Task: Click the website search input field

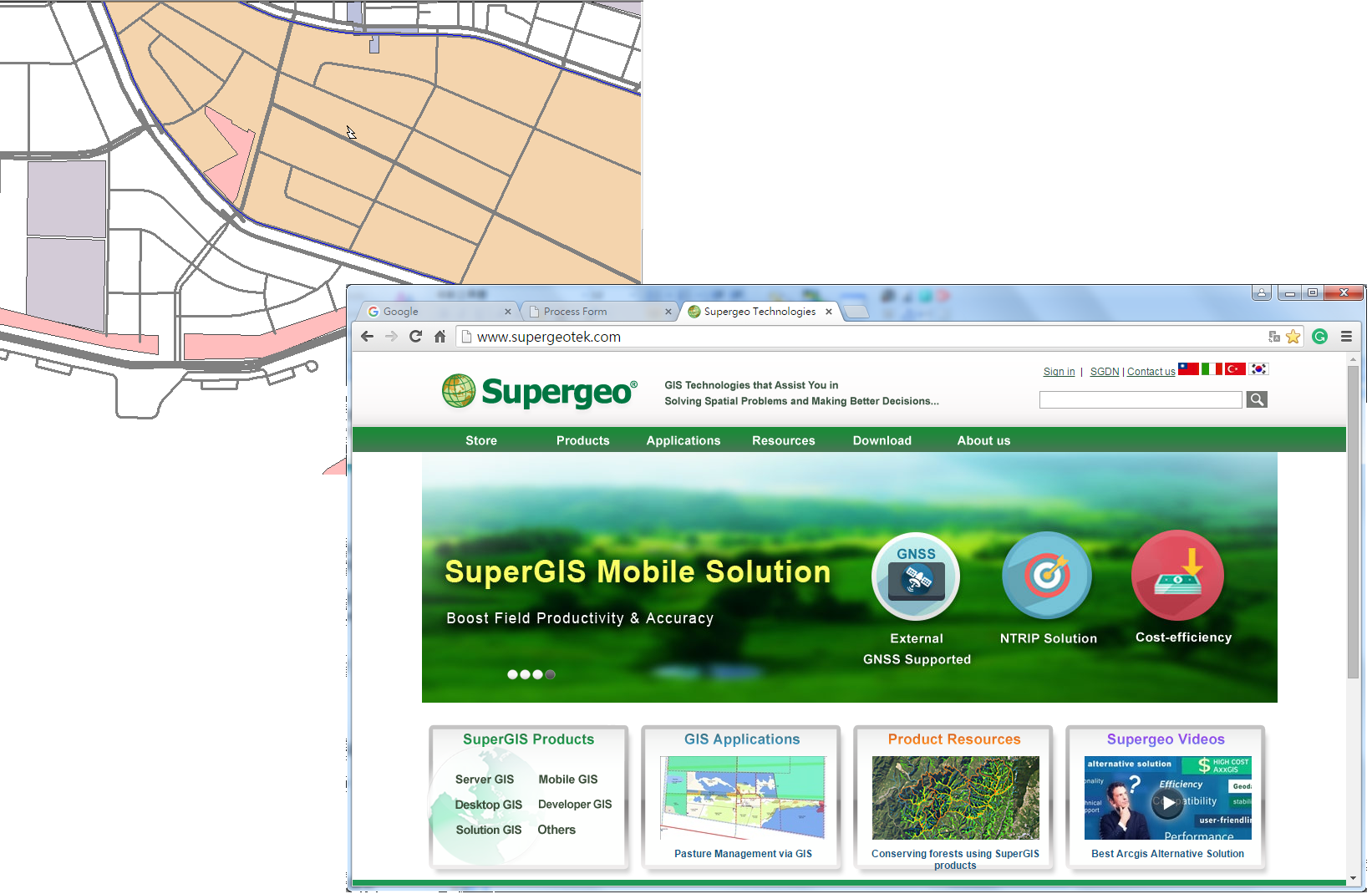Action: click(1141, 399)
